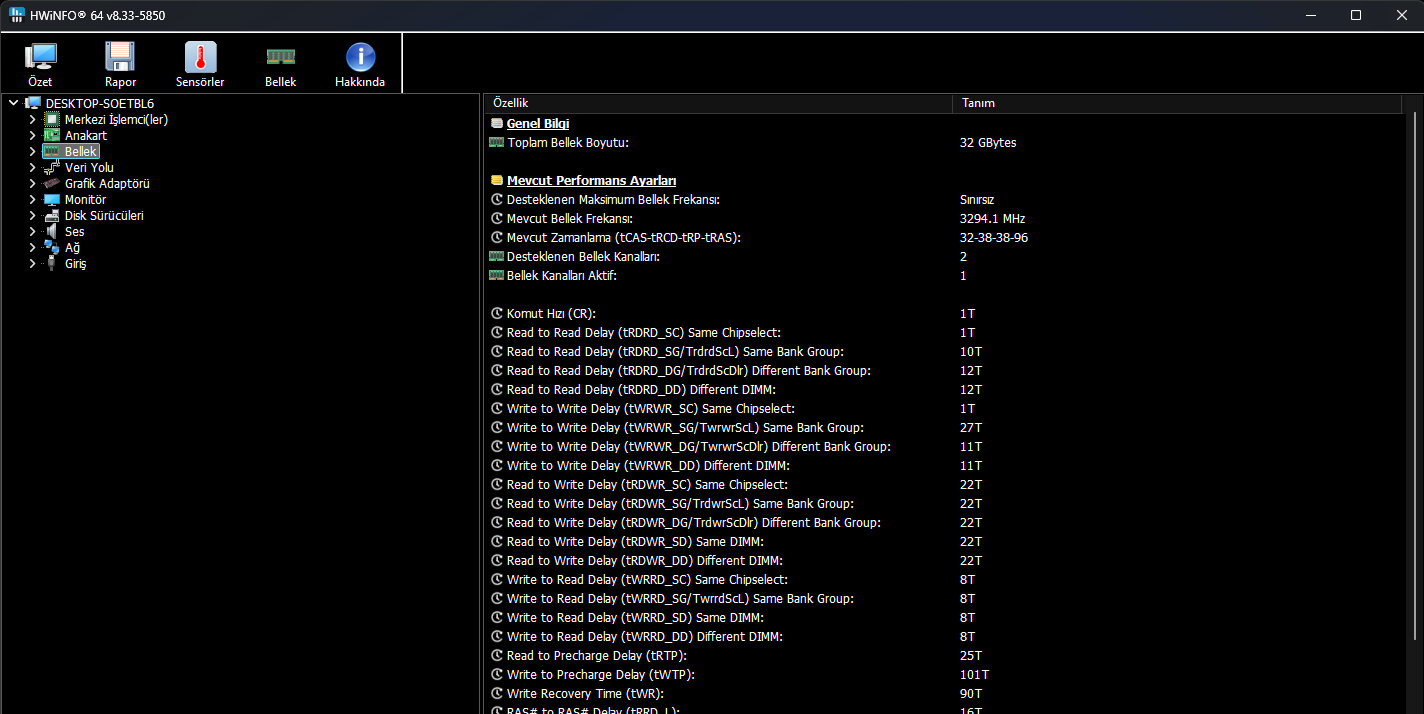Expand the Giriş tree node

pyautogui.click(x=32, y=263)
